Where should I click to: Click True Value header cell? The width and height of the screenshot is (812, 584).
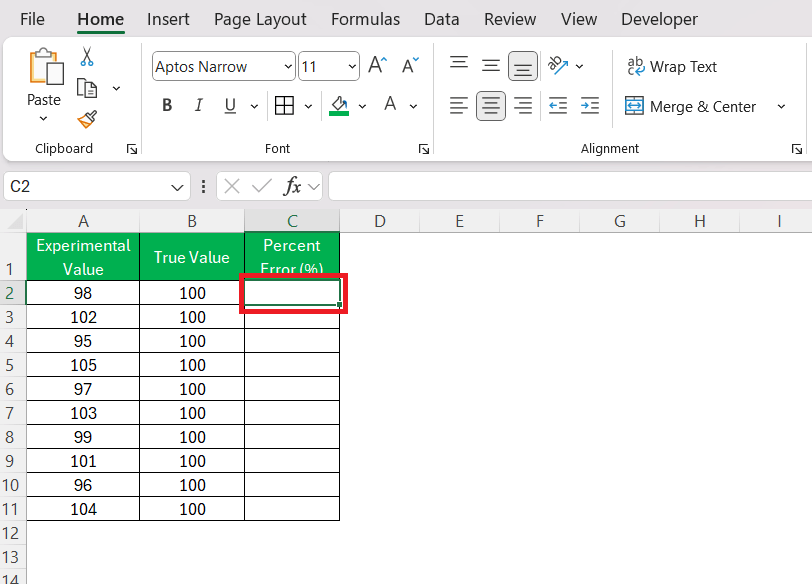pyautogui.click(x=192, y=257)
